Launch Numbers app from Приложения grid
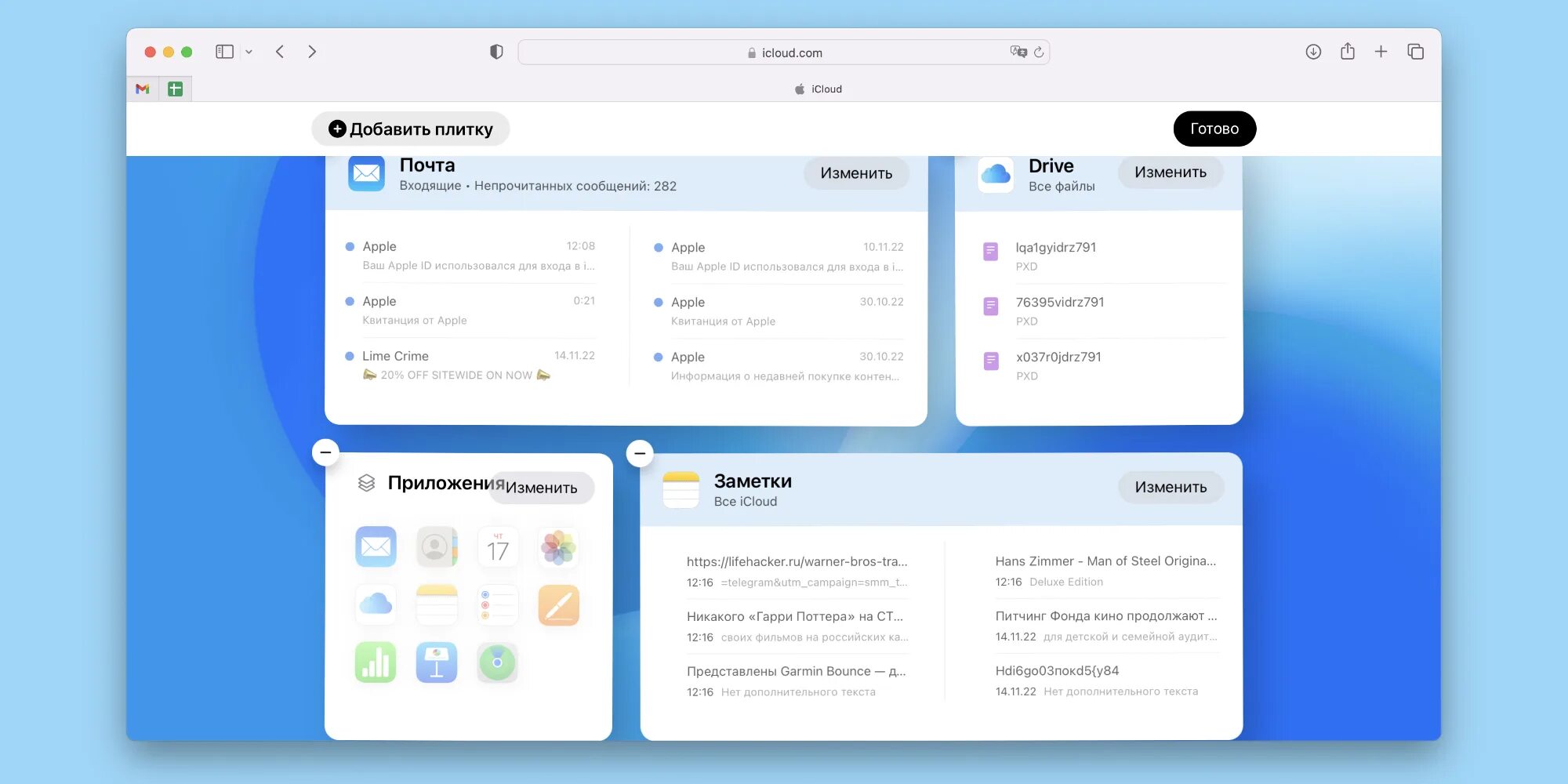The image size is (1568, 784). click(x=376, y=662)
